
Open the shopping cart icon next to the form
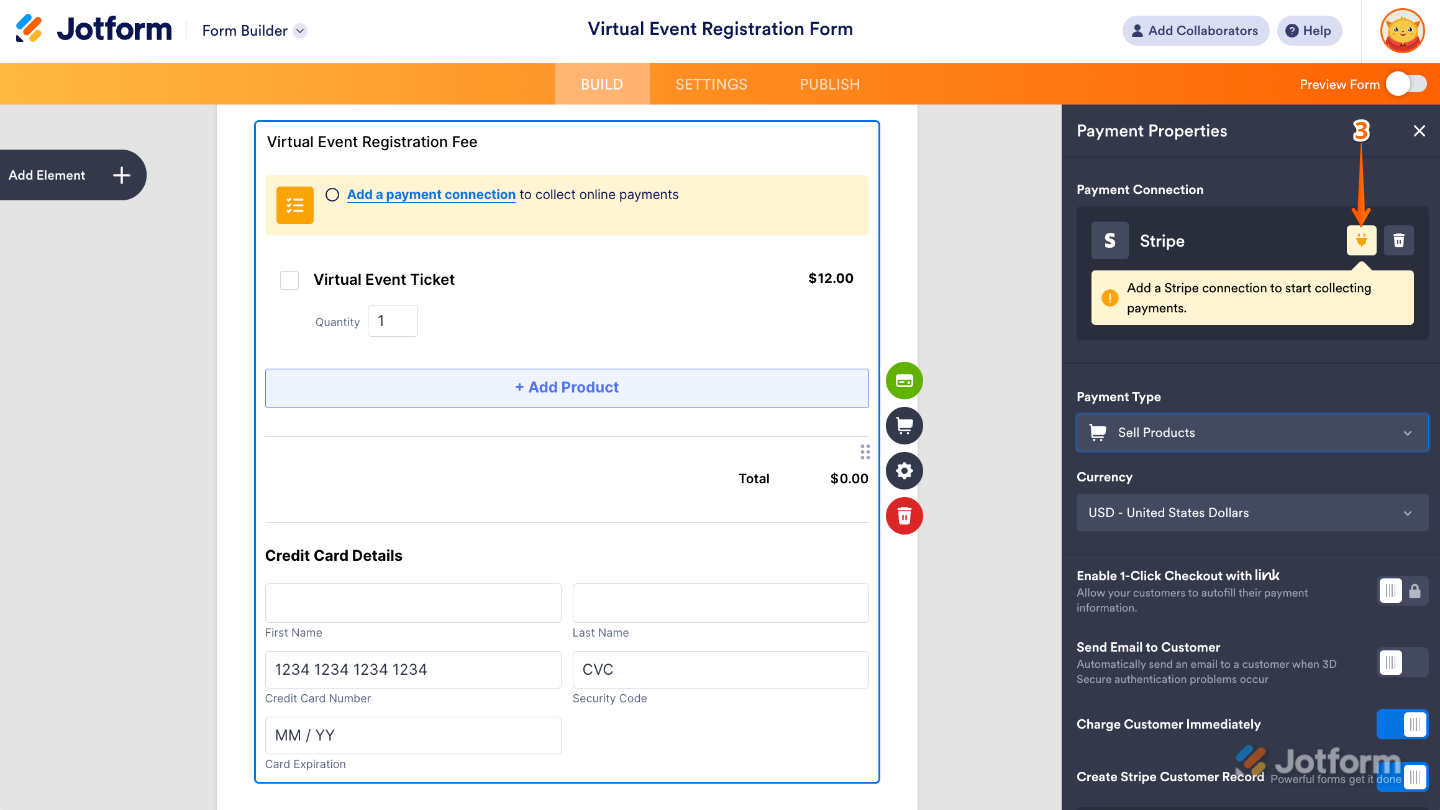point(904,425)
